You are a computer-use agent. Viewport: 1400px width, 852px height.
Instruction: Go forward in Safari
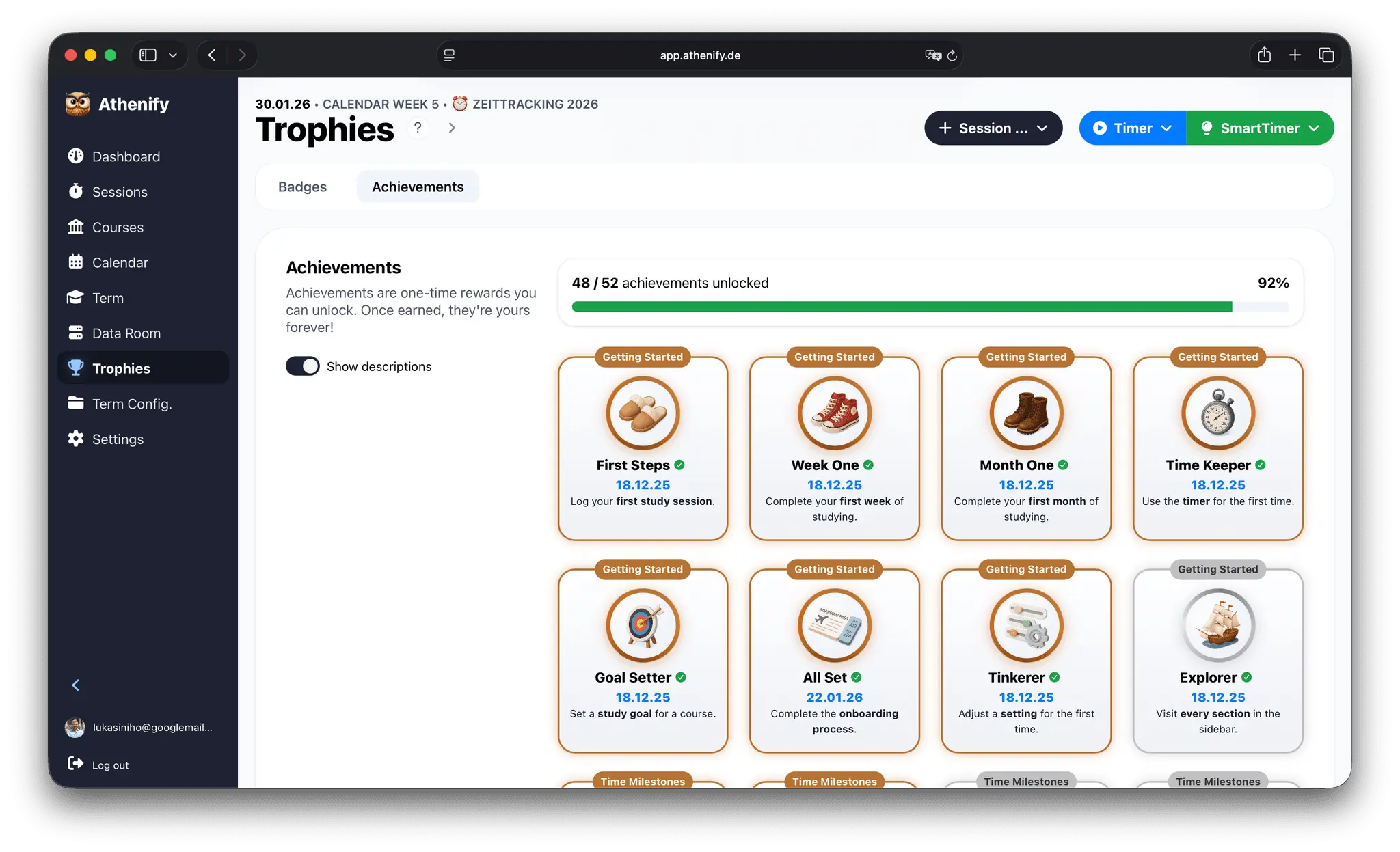pyautogui.click(x=242, y=55)
